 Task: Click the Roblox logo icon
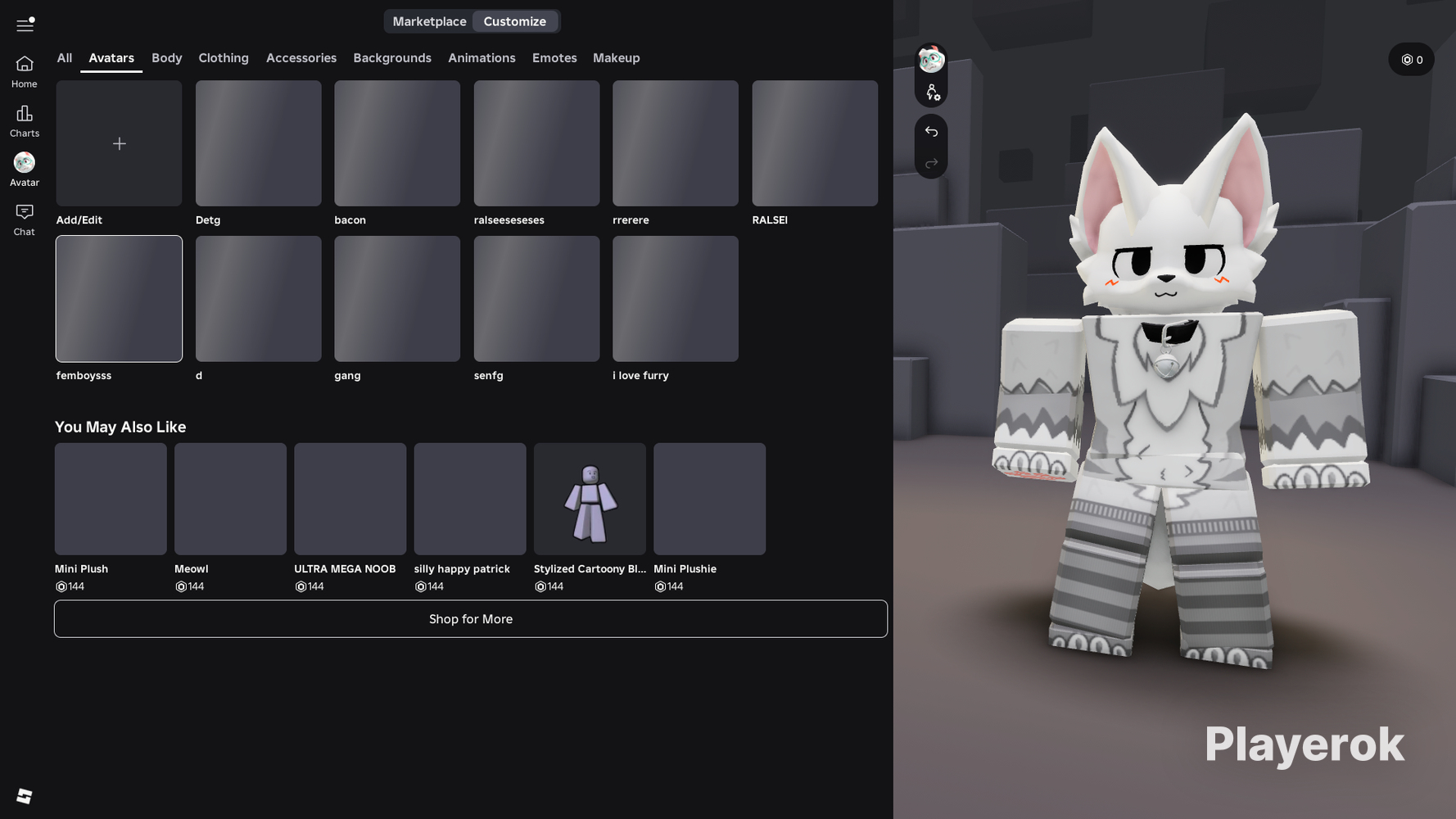[25, 796]
